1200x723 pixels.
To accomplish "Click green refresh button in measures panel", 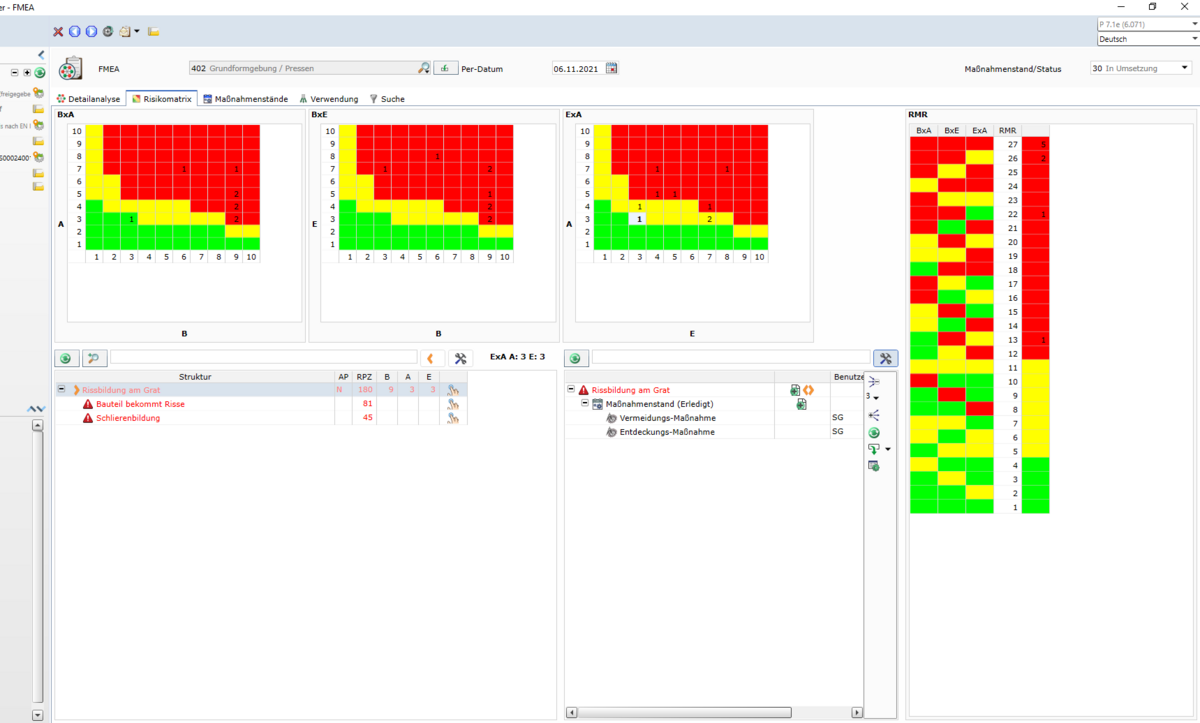I will coord(577,357).
